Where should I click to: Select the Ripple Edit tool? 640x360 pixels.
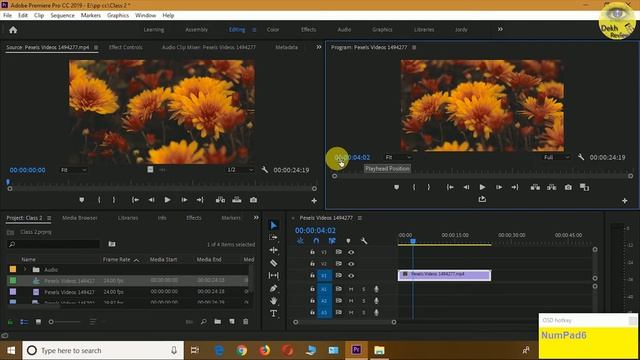coord(273,250)
